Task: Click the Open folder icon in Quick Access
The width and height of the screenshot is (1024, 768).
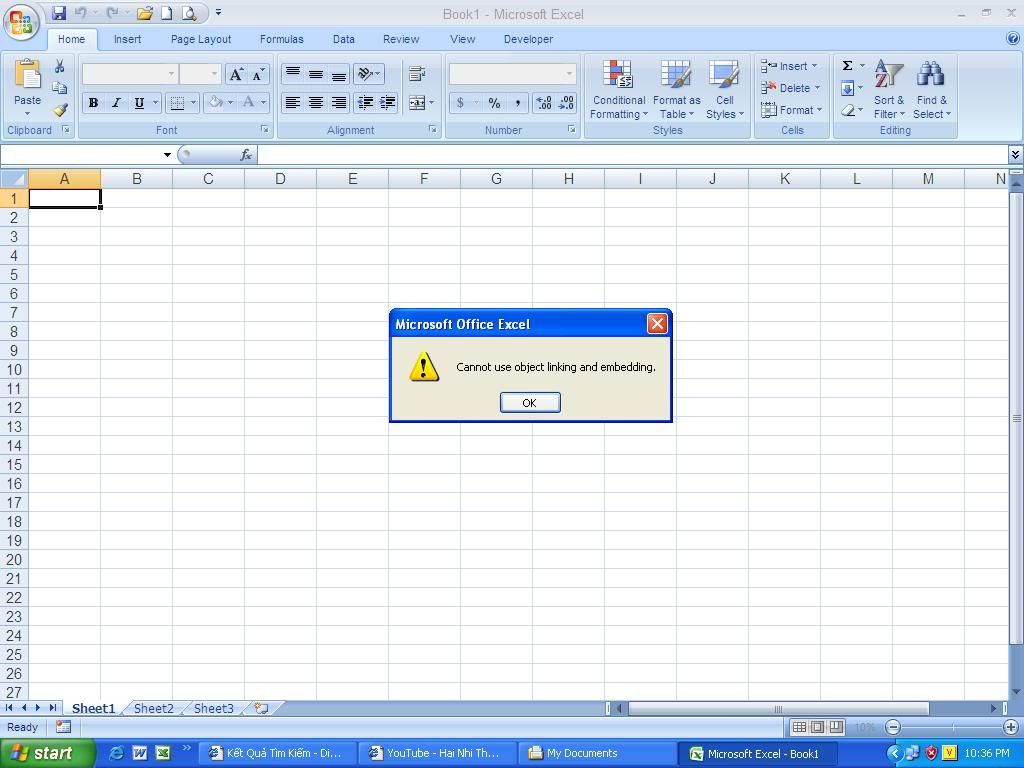Action: (145, 13)
